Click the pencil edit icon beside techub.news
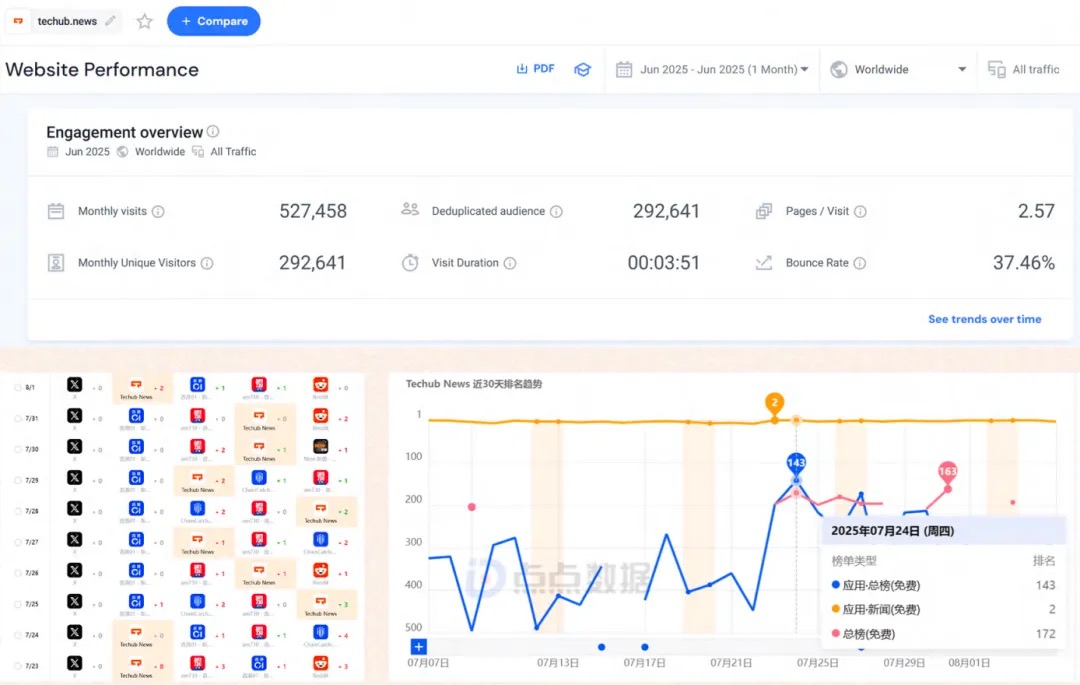1080x685 pixels. pyautogui.click(x=110, y=21)
